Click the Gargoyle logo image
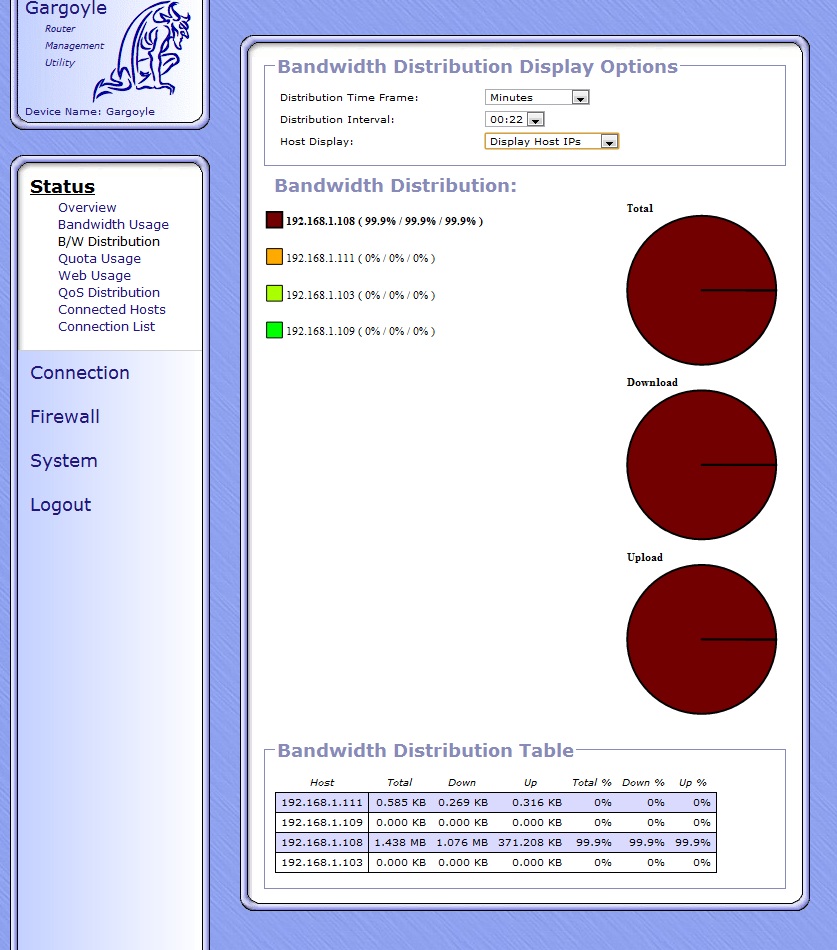This screenshot has height=950, width=837. click(142, 51)
